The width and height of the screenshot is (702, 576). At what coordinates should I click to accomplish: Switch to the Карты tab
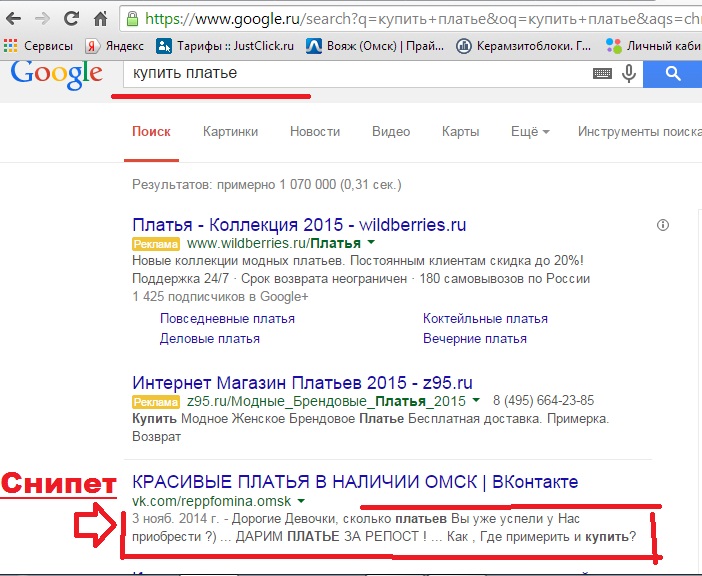tap(461, 132)
